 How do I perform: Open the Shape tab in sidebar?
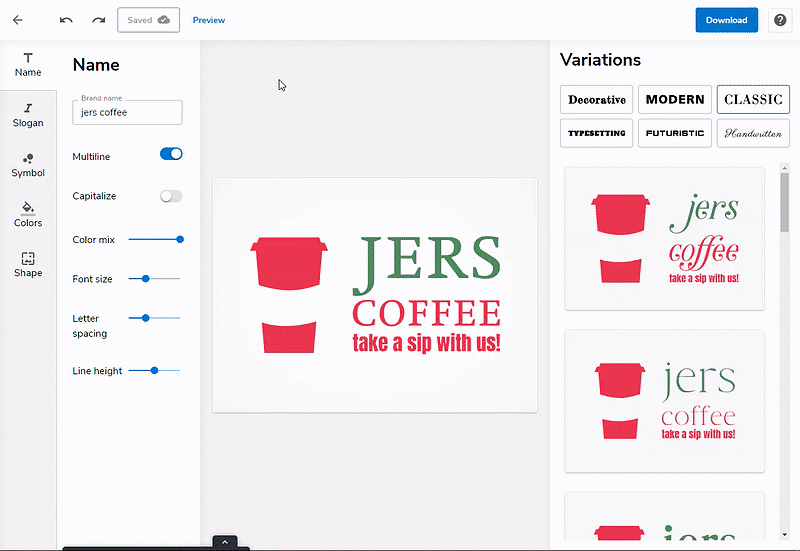28,265
